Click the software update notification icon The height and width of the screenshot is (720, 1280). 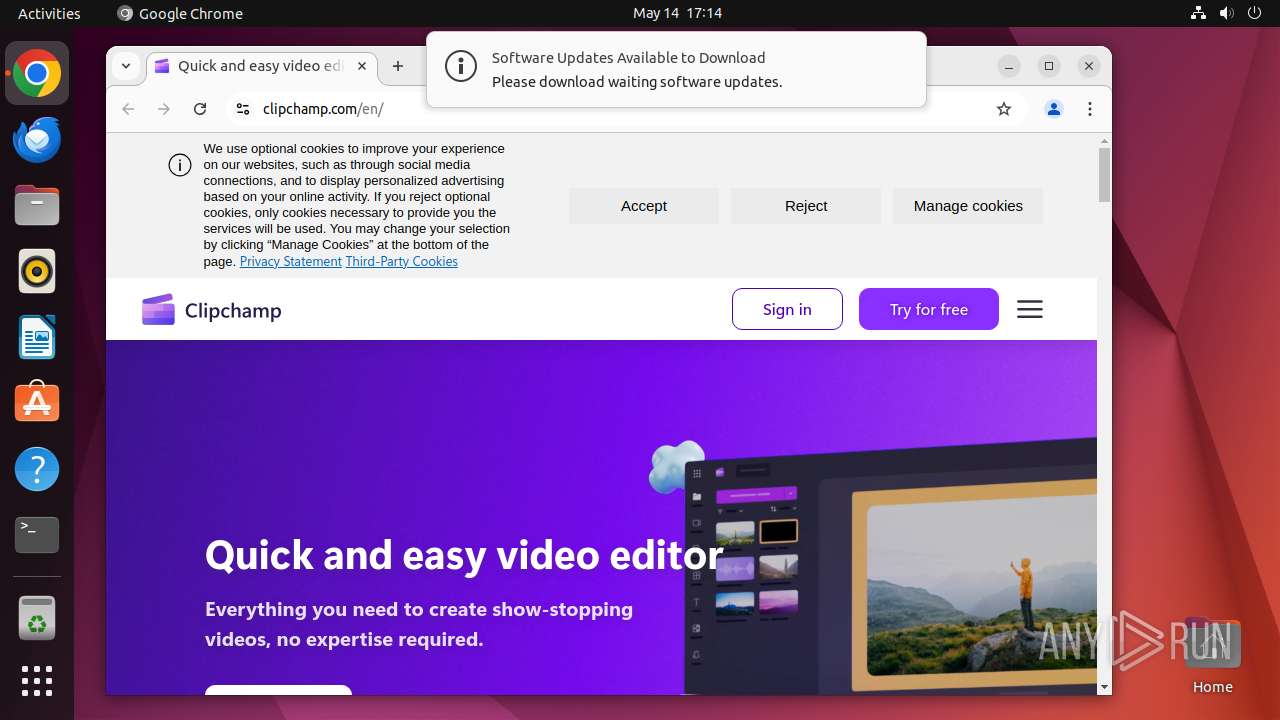(461, 68)
